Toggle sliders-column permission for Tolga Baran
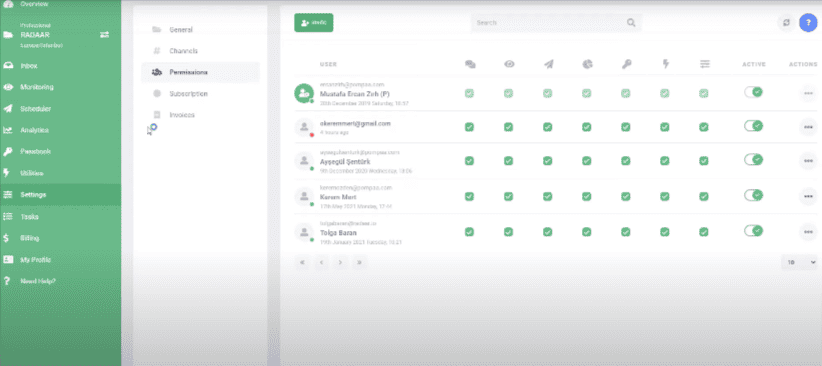822x366 pixels. pos(704,232)
